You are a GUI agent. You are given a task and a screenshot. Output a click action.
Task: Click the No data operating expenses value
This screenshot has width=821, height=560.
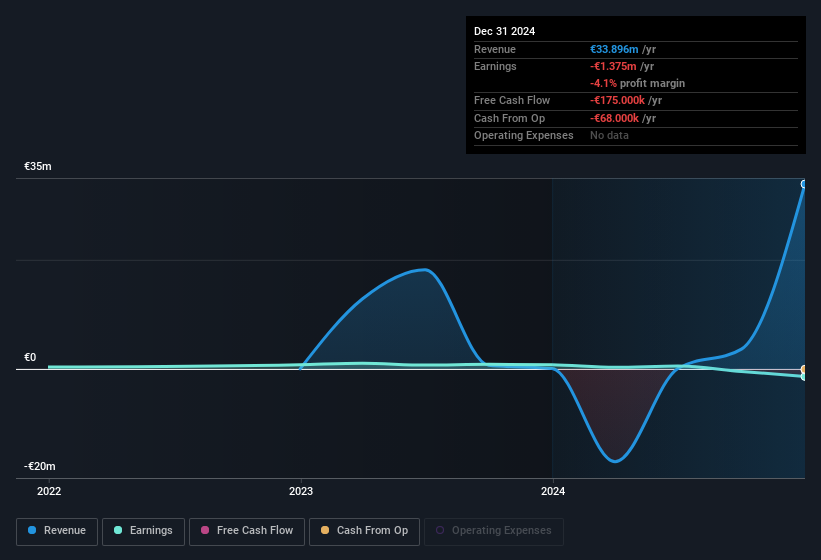tap(609, 136)
